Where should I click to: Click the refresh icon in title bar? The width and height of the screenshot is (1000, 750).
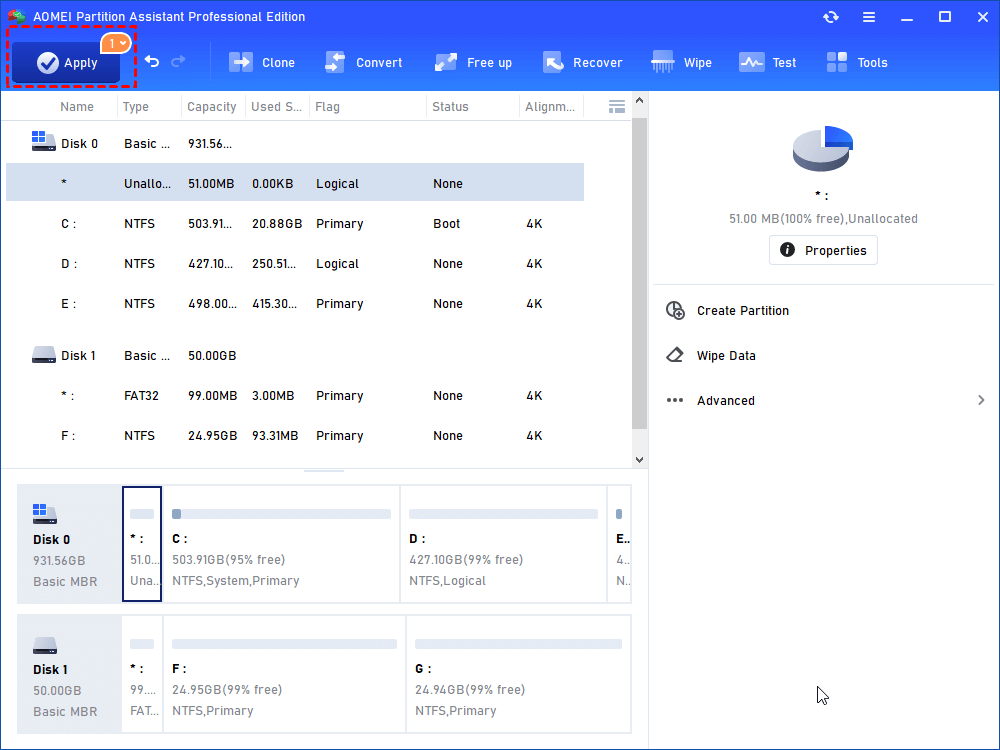tap(830, 17)
